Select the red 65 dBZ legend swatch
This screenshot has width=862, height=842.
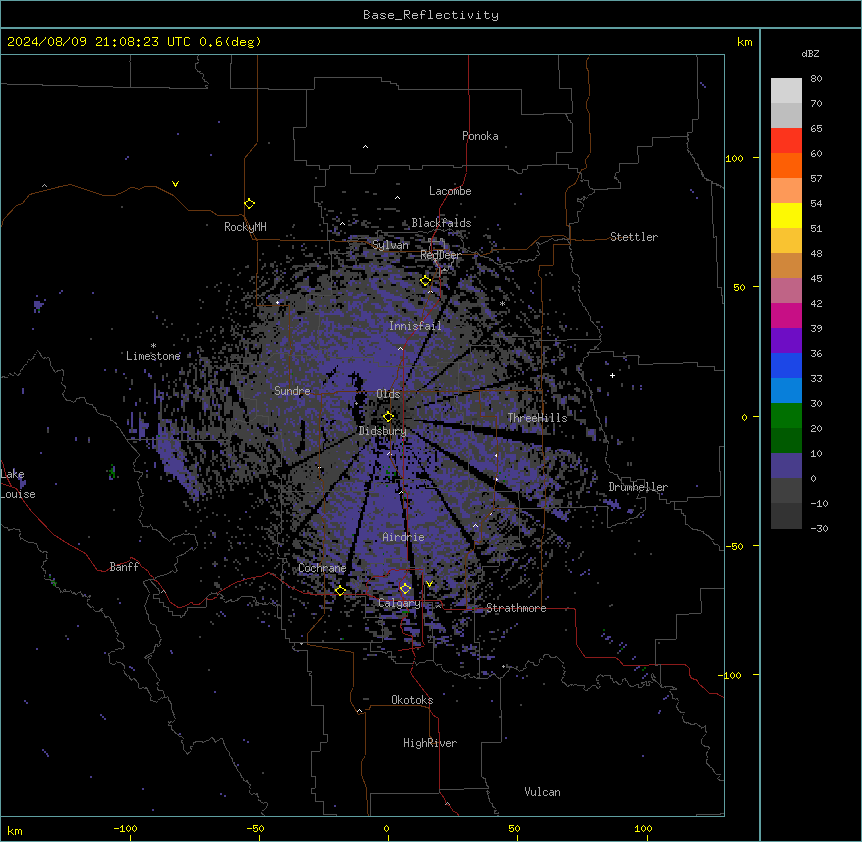pos(786,141)
